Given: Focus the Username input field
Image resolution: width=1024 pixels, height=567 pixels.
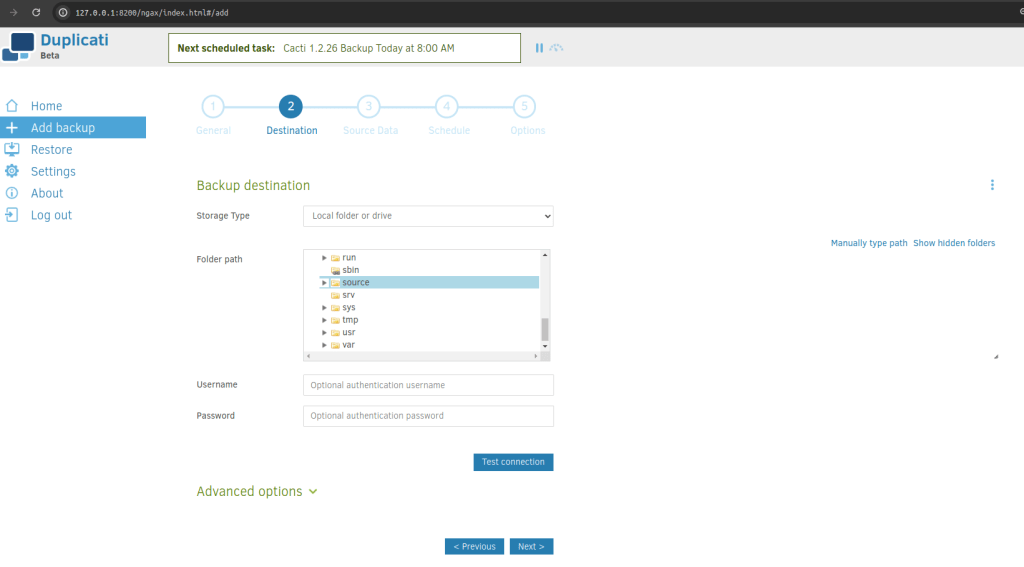Looking at the screenshot, I should 428,385.
